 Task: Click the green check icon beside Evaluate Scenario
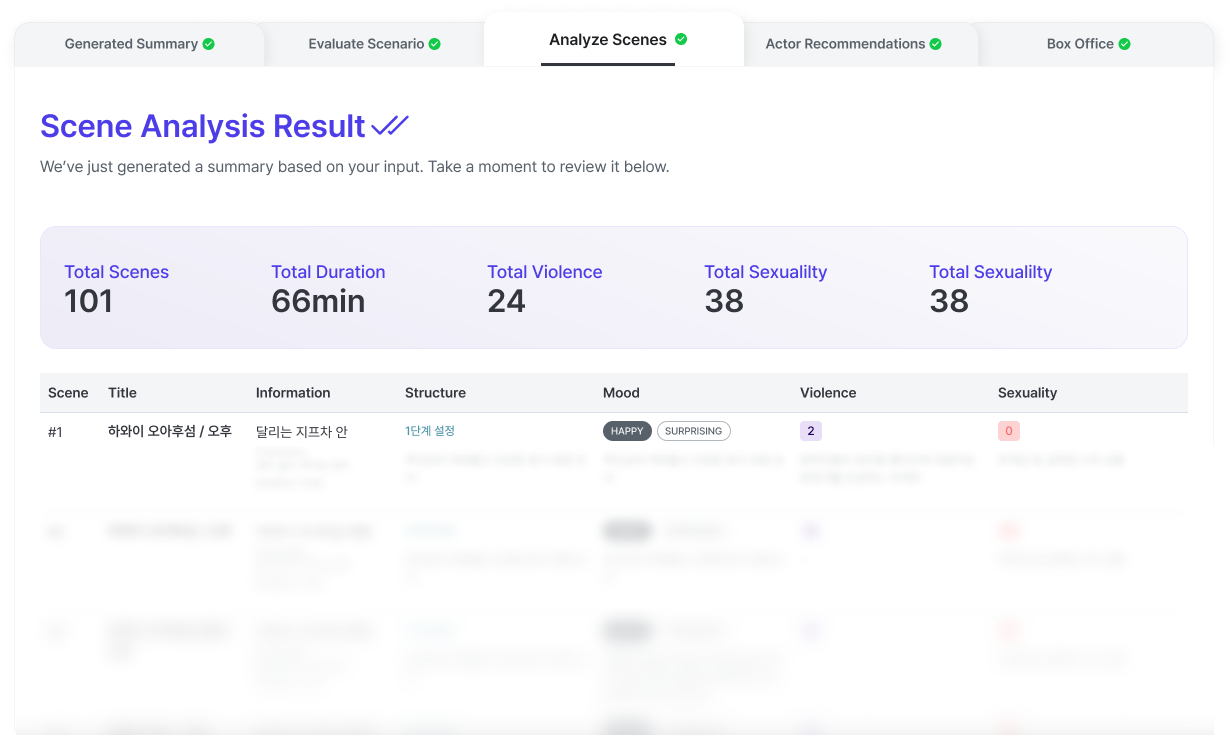coord(435,44)
